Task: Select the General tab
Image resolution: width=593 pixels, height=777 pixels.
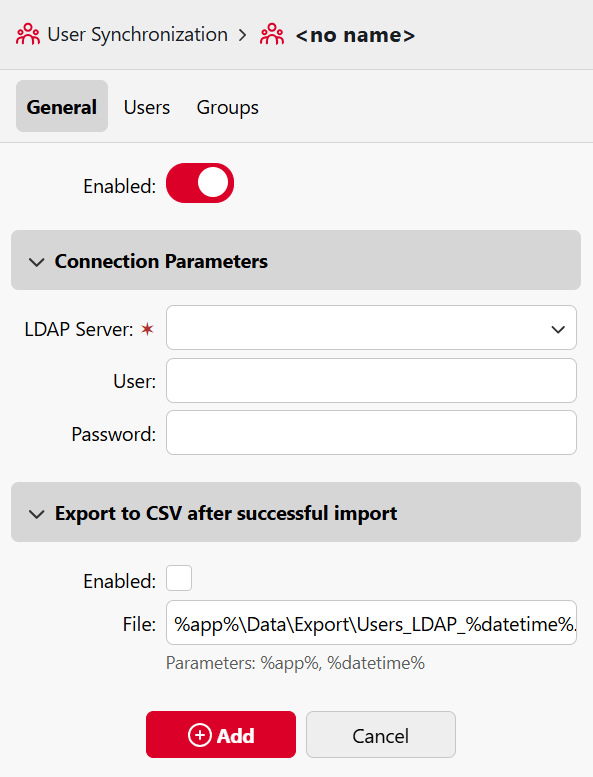Action: 62,106
